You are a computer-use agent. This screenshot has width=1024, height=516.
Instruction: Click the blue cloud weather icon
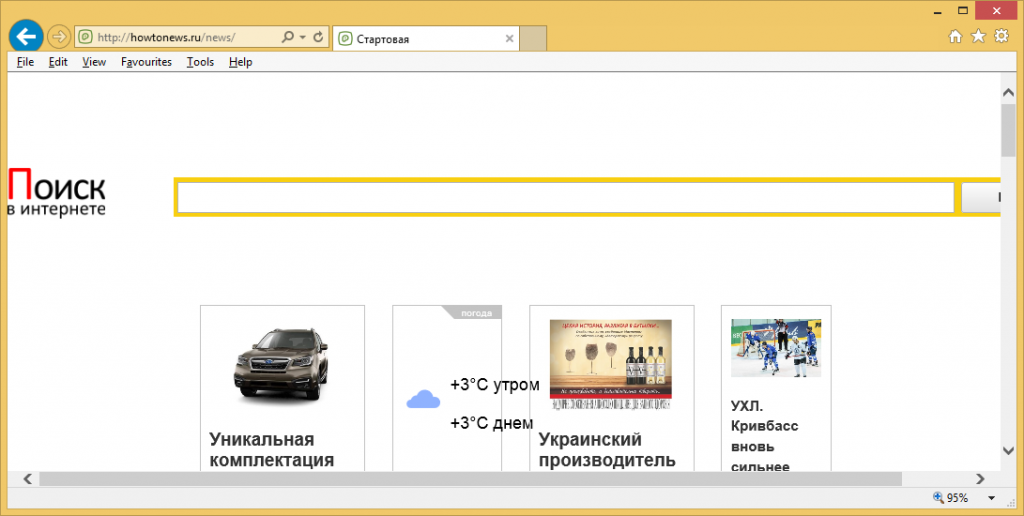[x=423, y=400]
